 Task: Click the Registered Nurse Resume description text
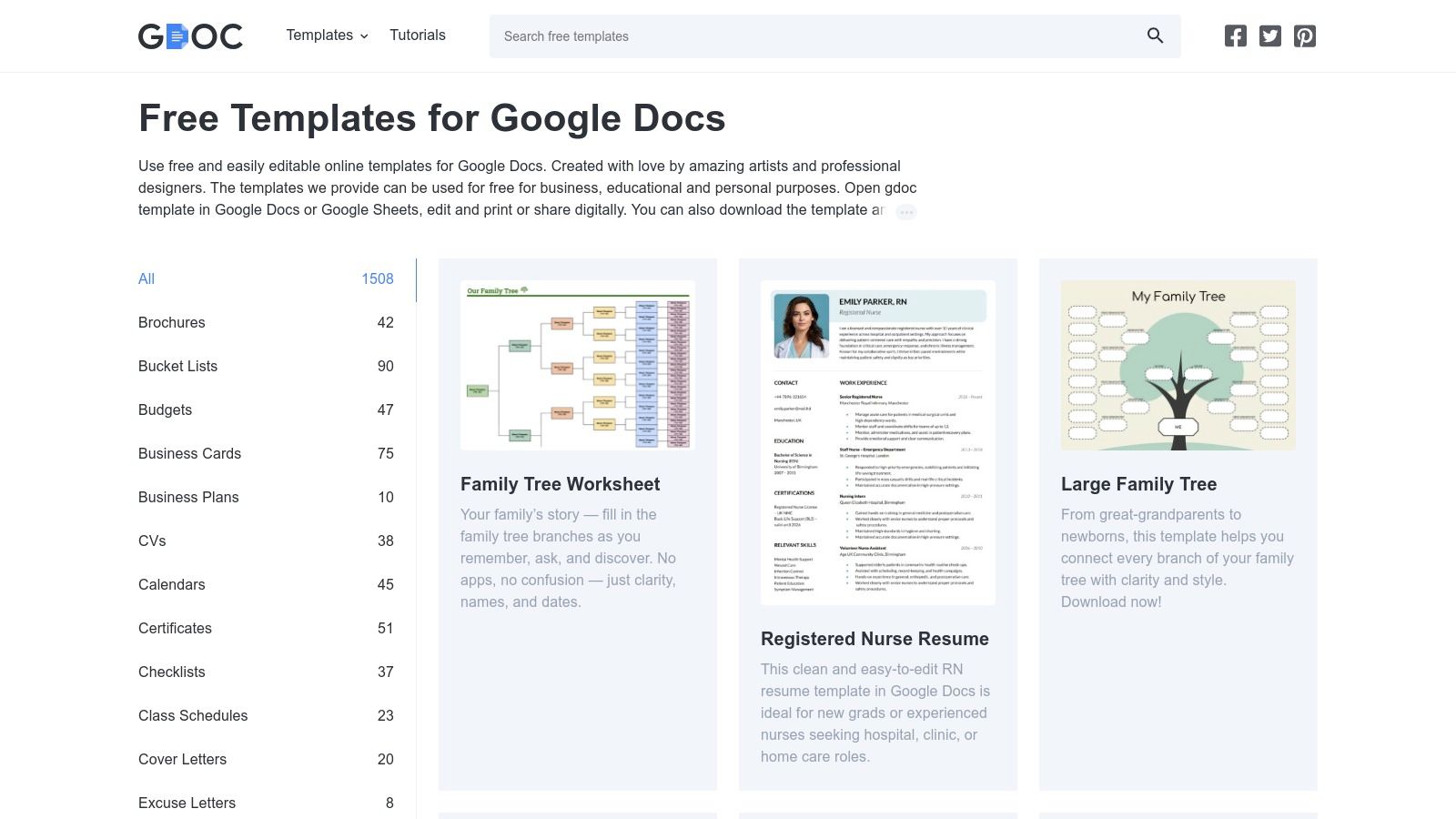pyautogui.click(x=875, y=713)
